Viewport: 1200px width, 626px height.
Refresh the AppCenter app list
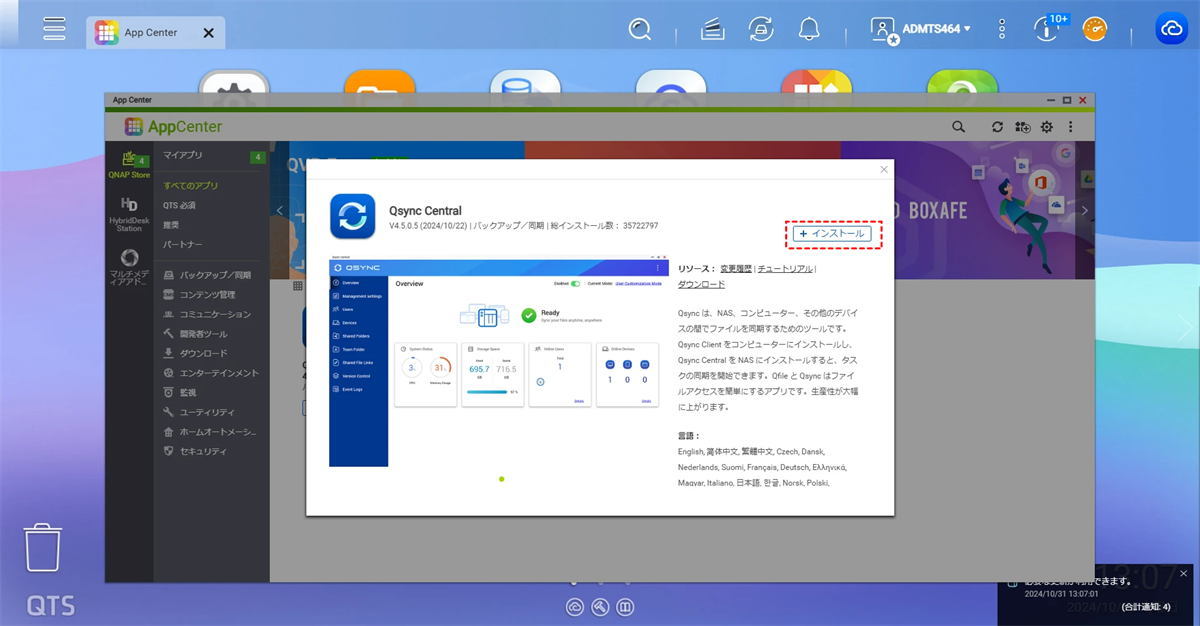997,127
